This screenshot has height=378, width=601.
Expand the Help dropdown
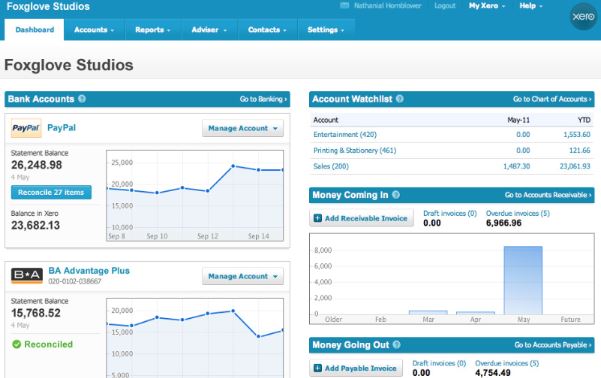pyautogui.click(x=531, y=6)
